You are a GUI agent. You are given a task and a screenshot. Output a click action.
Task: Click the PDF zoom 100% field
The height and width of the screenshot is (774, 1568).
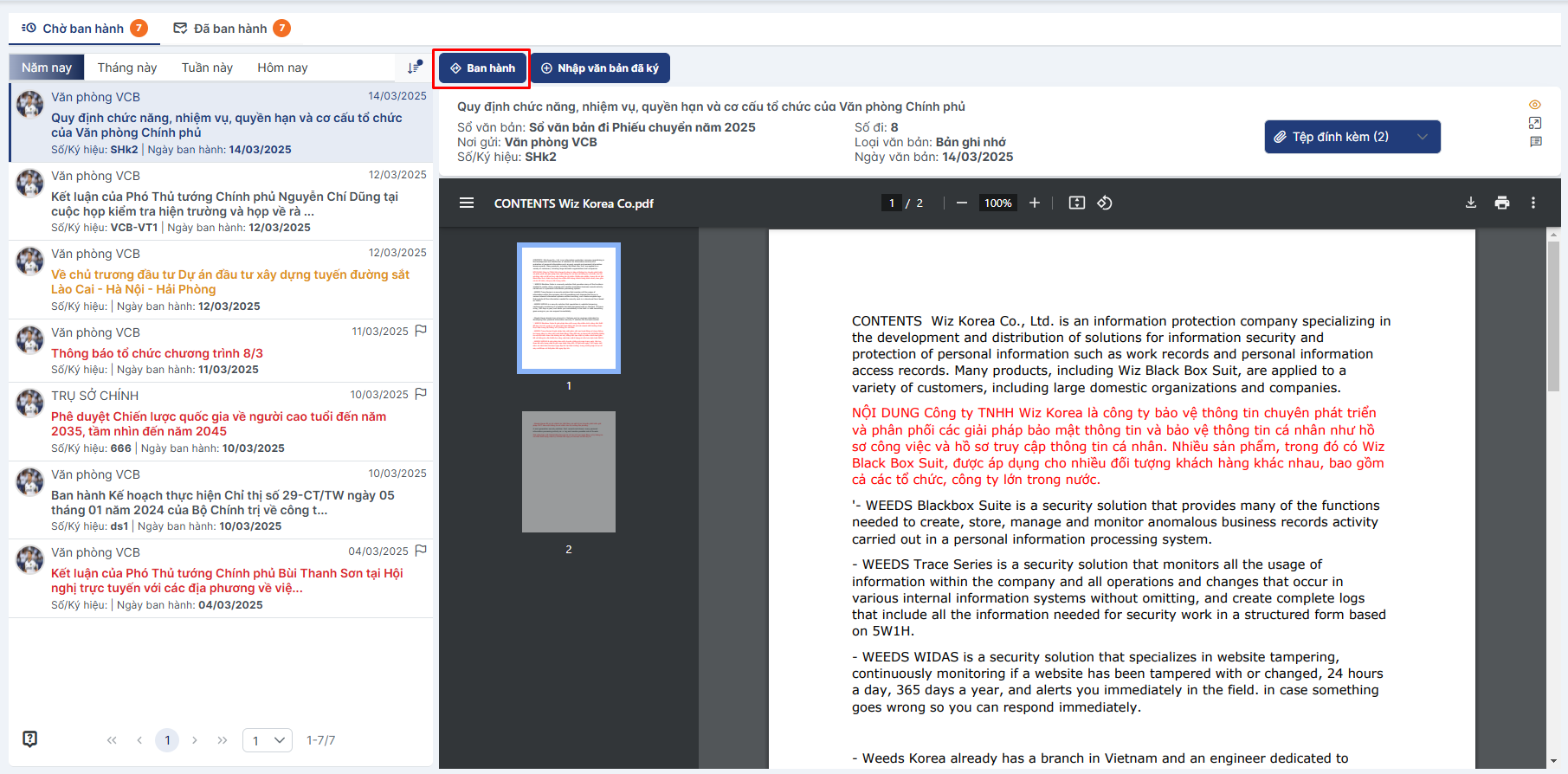(998, 203)
